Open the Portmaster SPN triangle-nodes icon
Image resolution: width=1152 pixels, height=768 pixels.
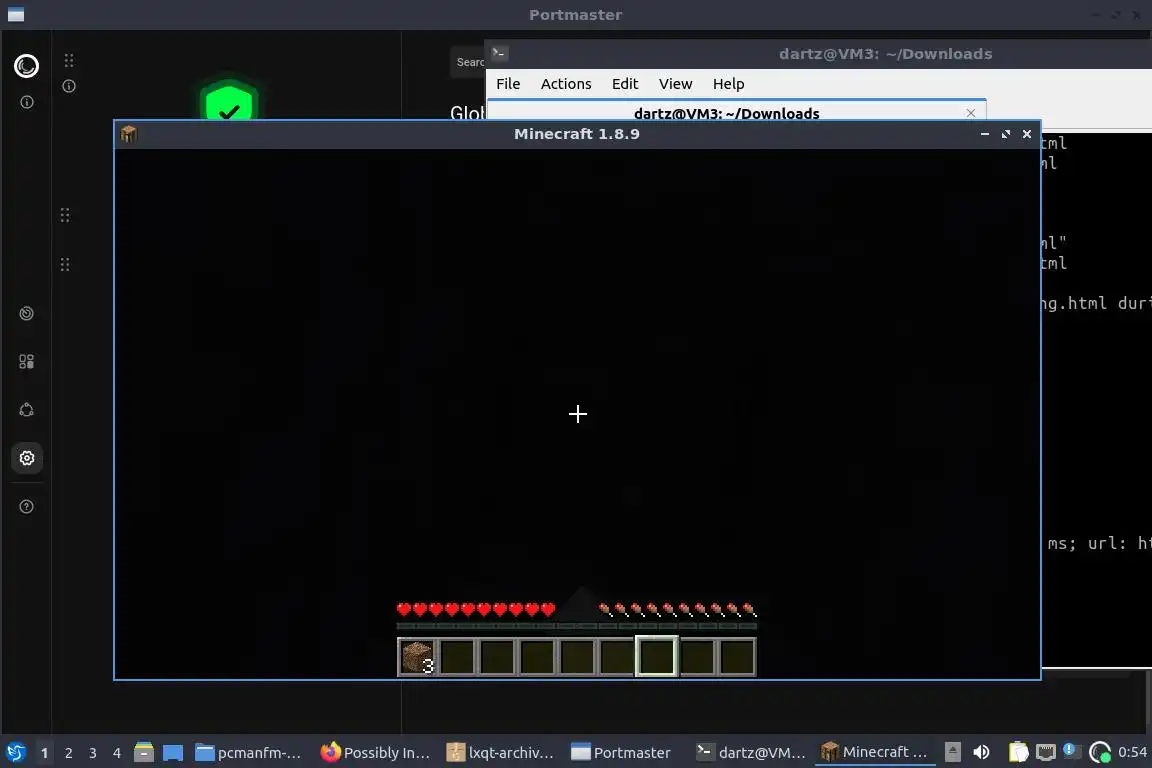pyautogui.click(x=26, y=410)
